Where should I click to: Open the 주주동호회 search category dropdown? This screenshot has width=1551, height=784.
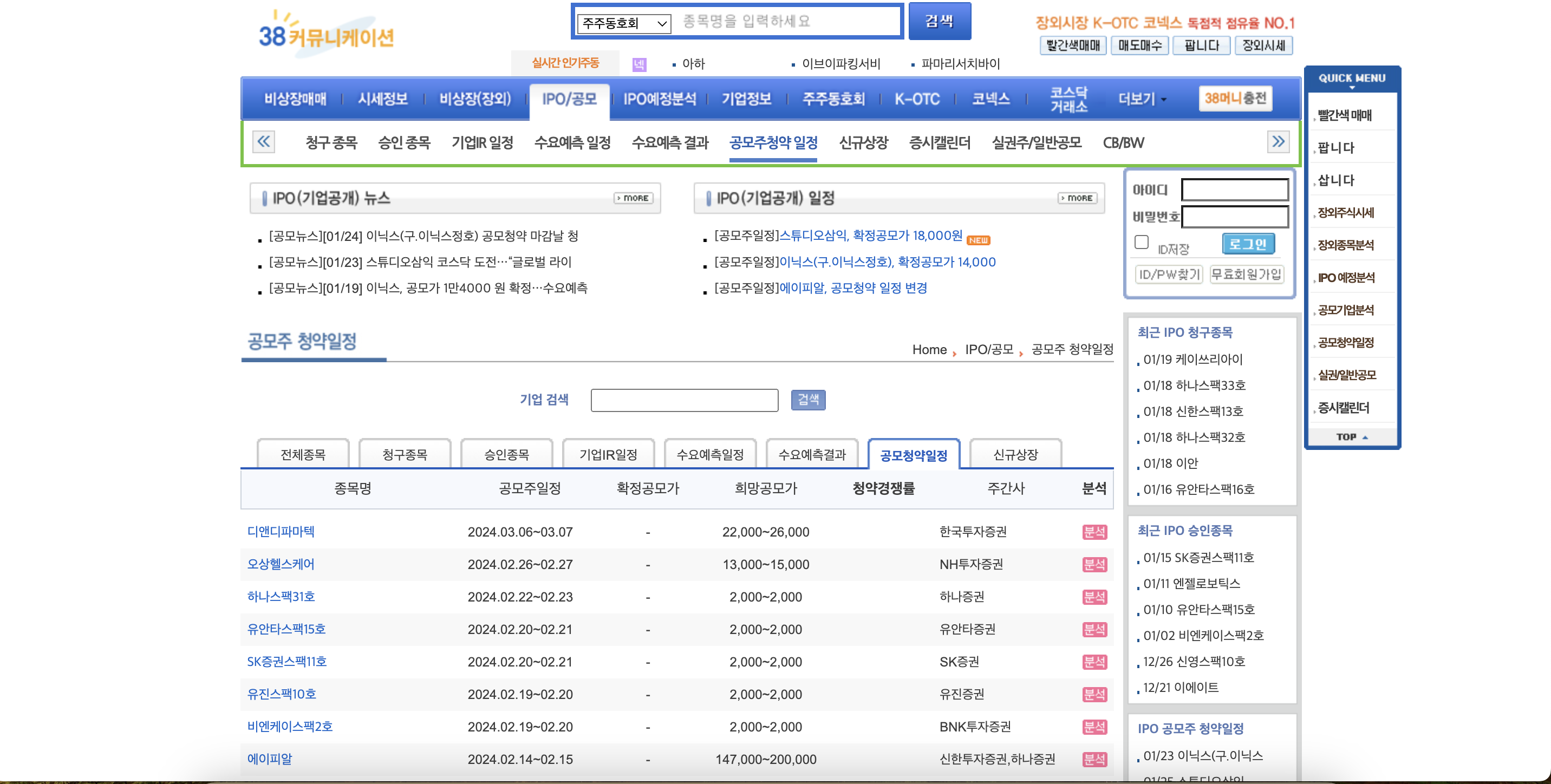tap(624, 23)
